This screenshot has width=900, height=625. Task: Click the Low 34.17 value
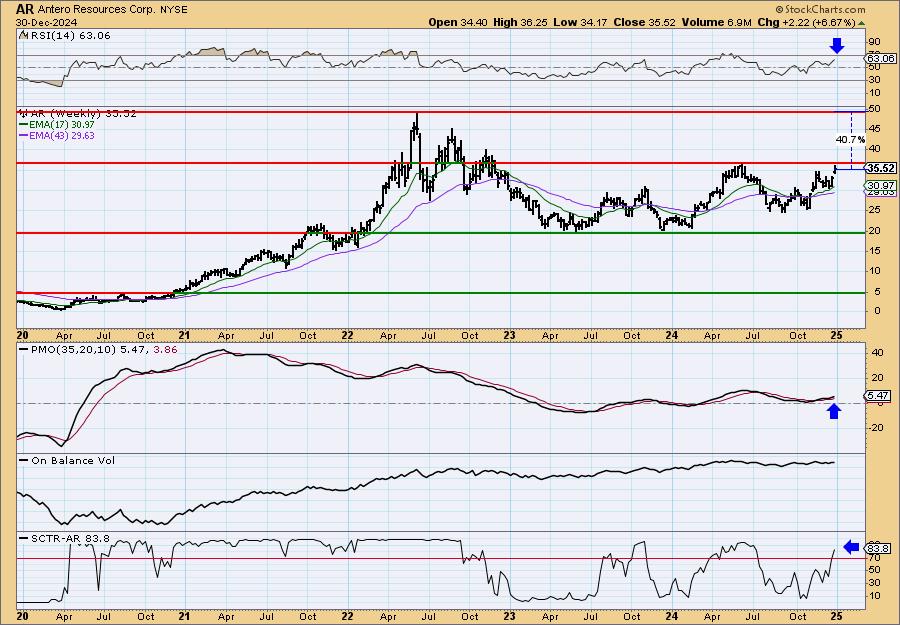[x=579, y=22]
